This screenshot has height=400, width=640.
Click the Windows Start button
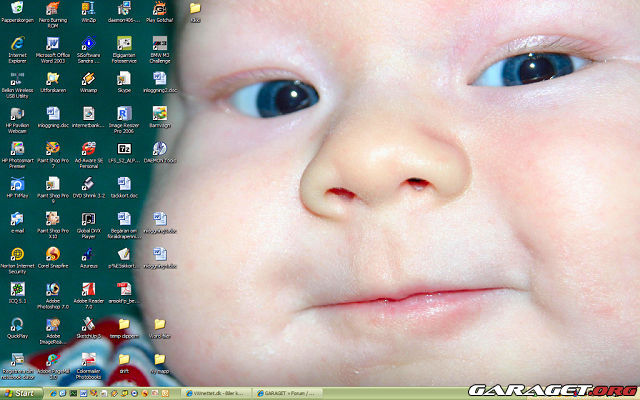pos(20,393)
